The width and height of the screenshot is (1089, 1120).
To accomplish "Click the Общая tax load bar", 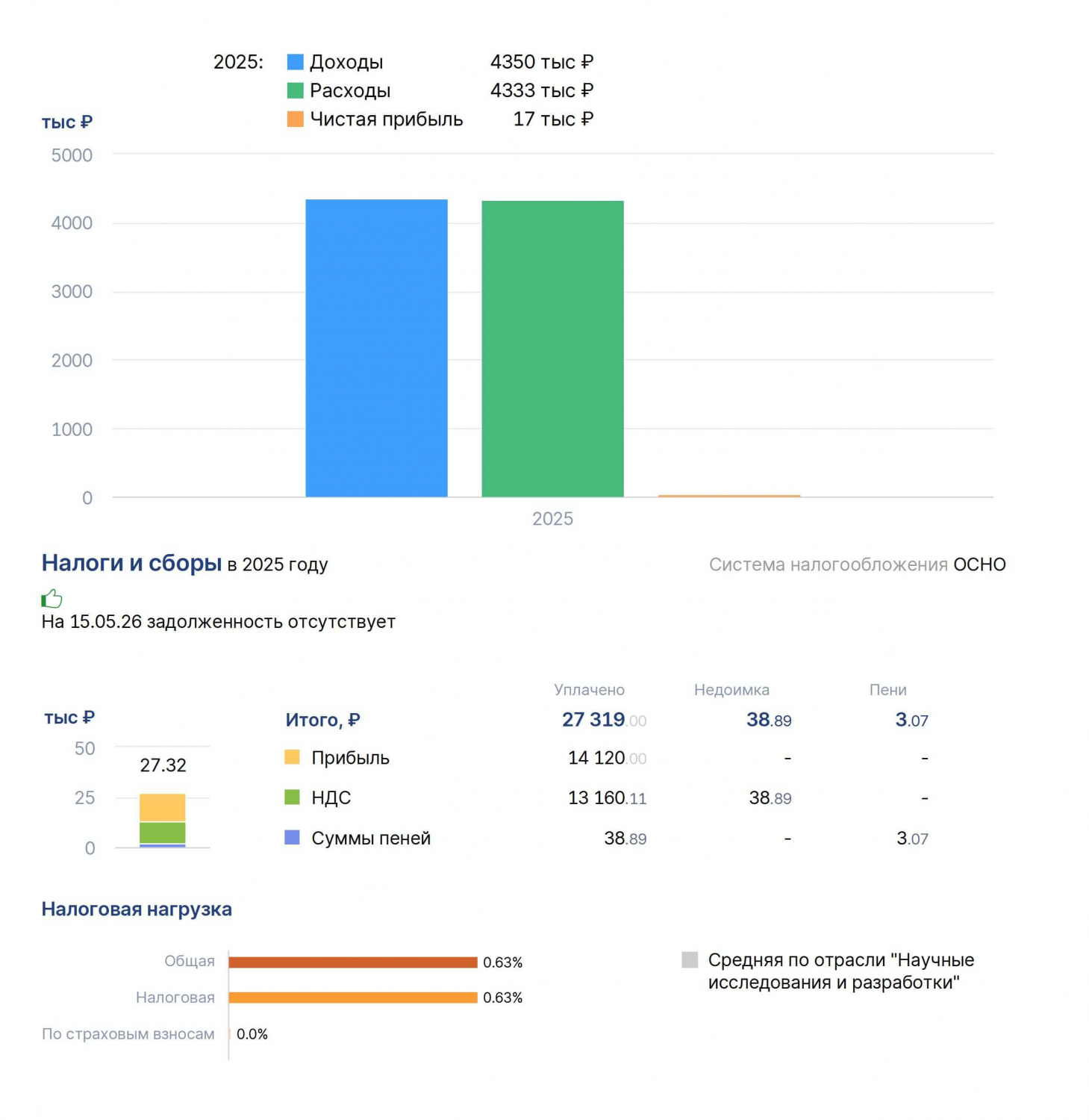I will point(353,962).
